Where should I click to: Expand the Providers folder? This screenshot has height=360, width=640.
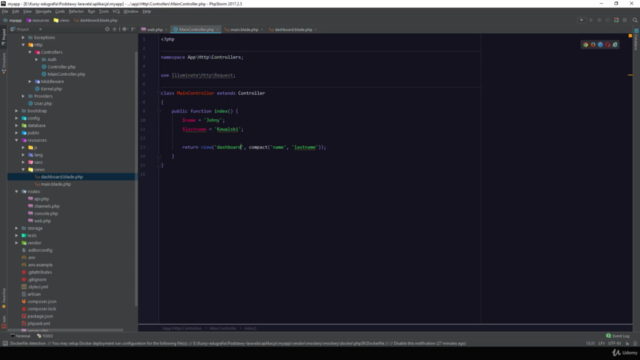pos(23,96)
